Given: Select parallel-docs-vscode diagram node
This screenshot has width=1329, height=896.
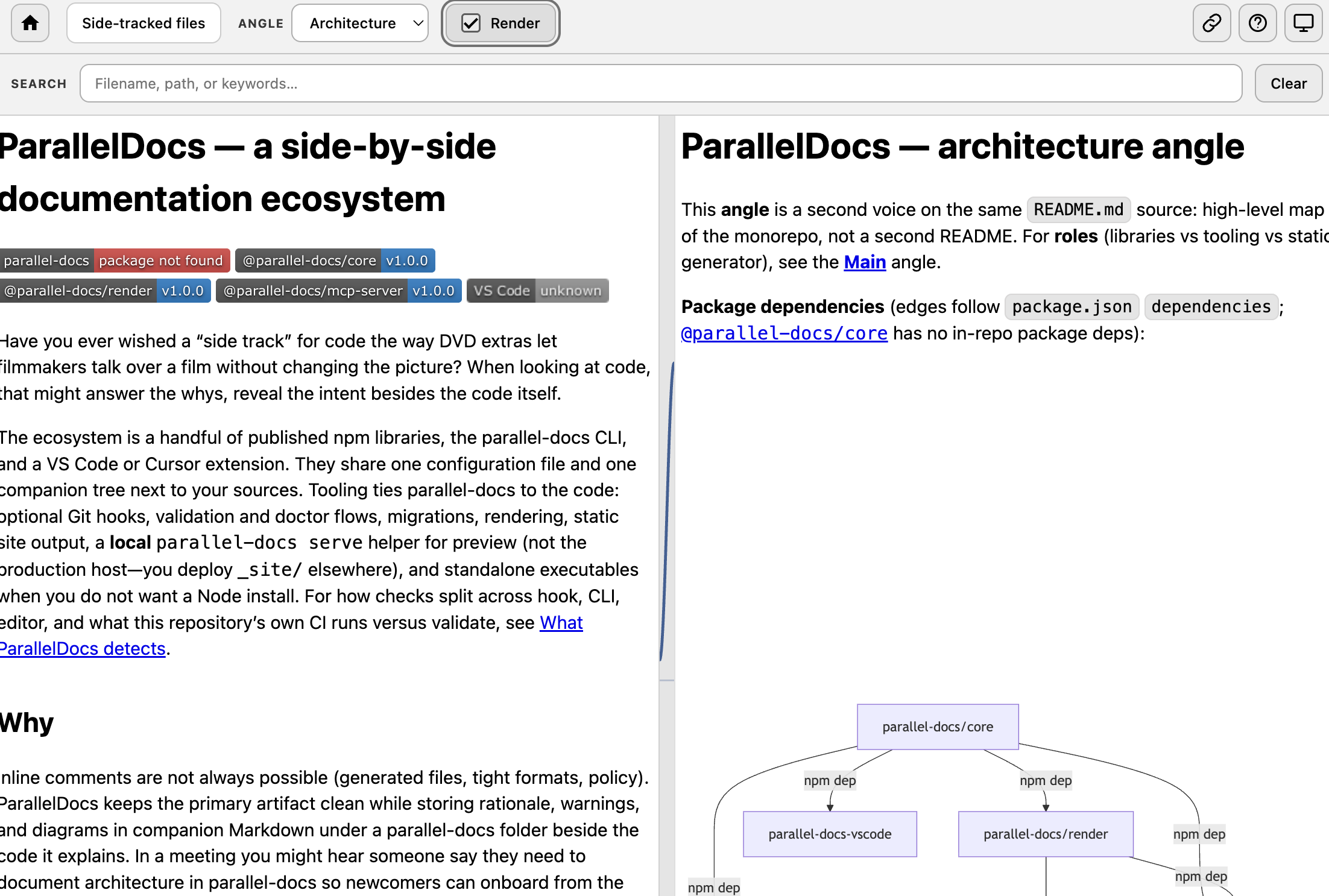Looking at the screenshot, I should click(830, 834).
